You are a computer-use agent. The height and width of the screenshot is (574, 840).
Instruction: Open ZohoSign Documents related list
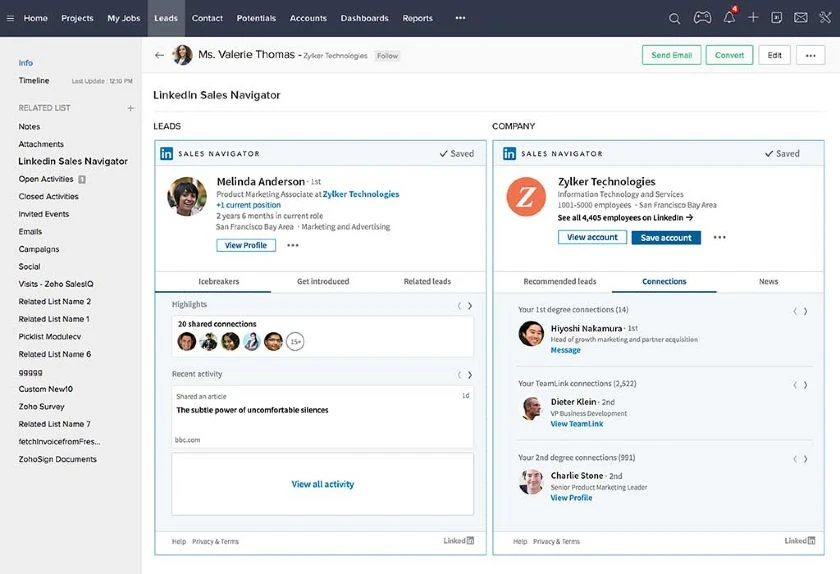57,459
